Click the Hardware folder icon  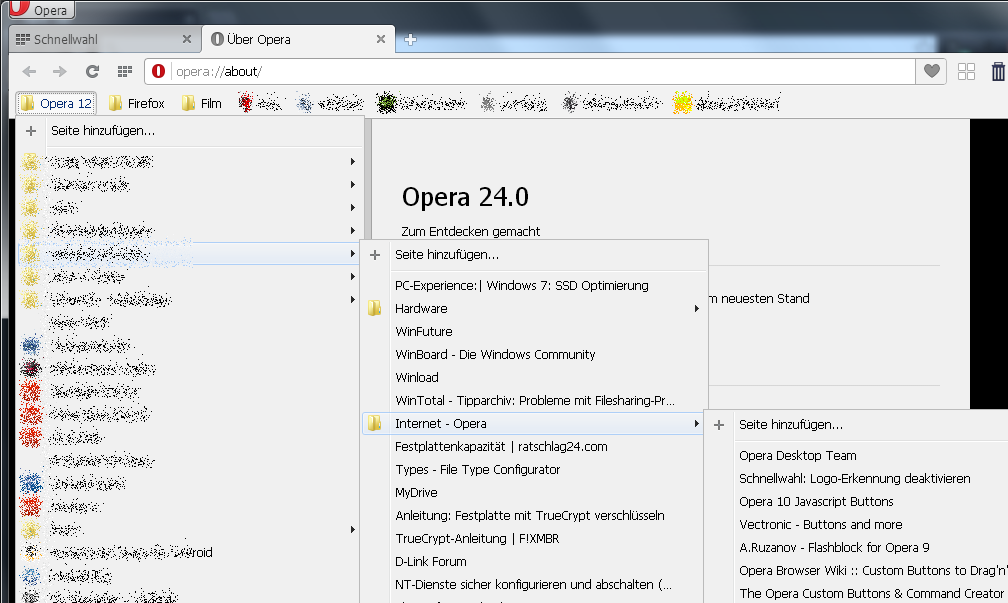tap(375, 309)
